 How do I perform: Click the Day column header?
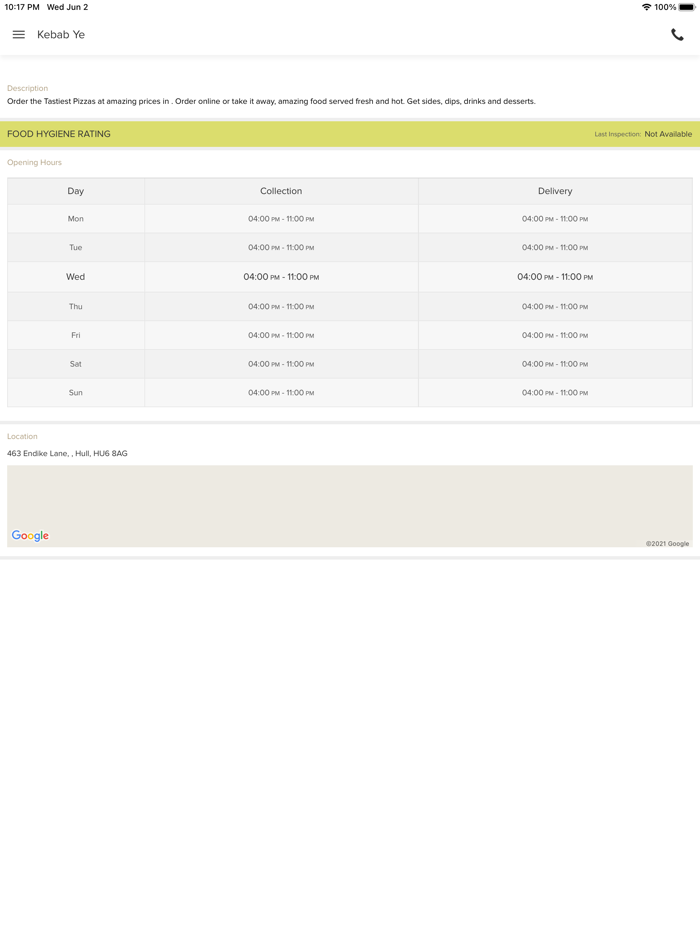[x=76, y=191]
